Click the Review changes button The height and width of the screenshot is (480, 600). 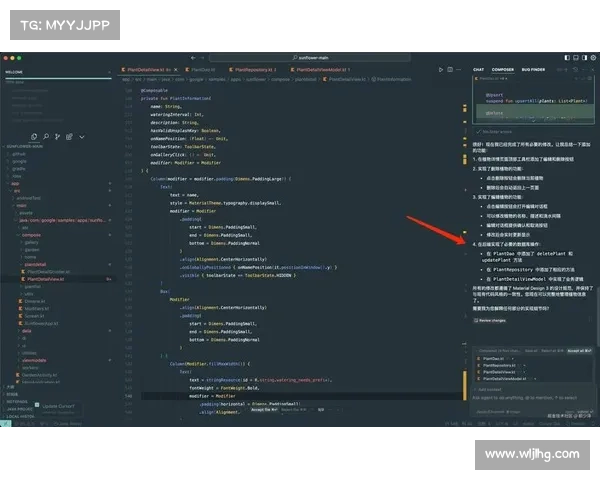[x=491, y=319]
